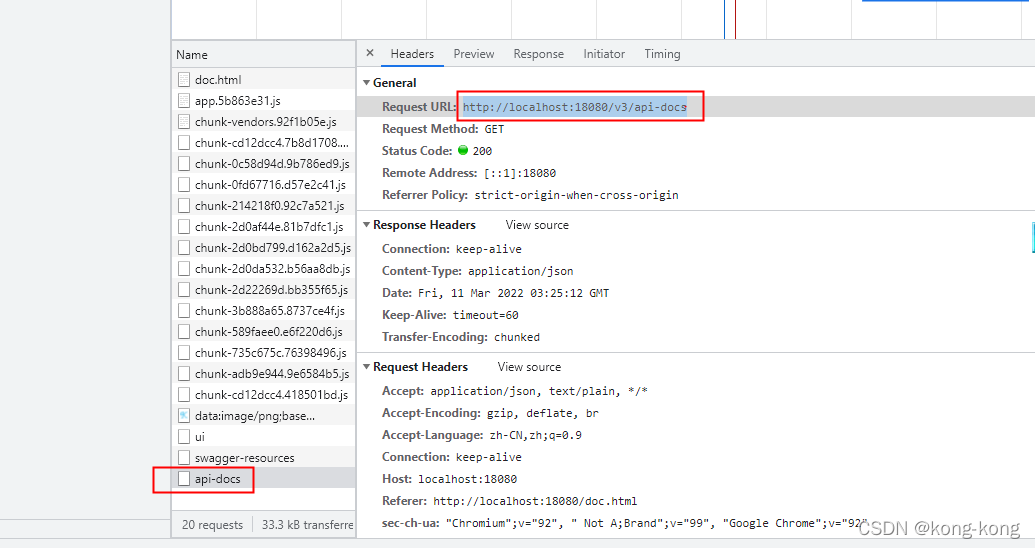Click the Request Method GET value
Screen dimensions: 1035x548
pos(494,129)
